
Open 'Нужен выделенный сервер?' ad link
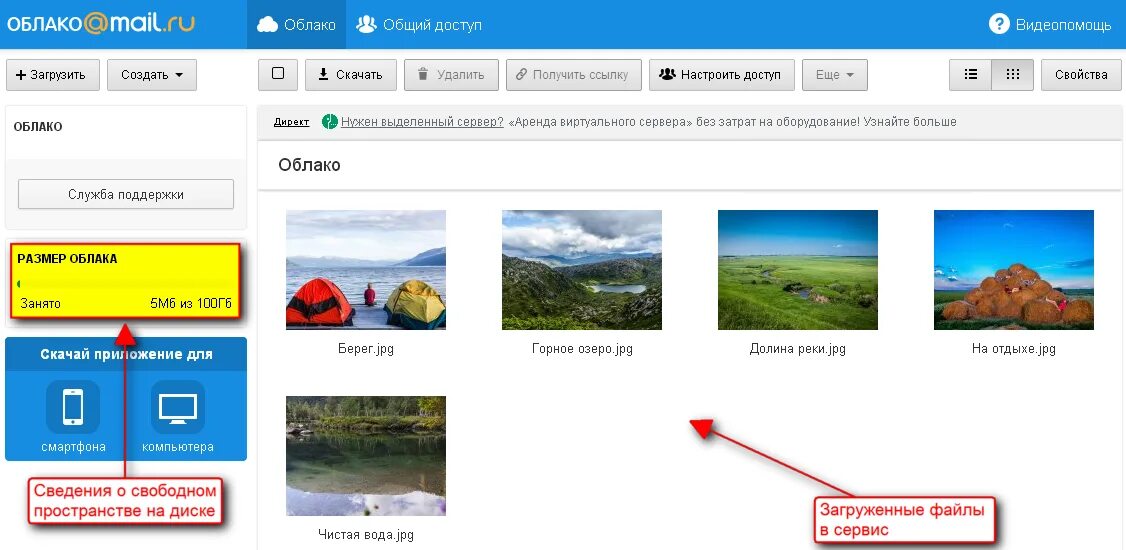pyautogui.click(x=422, y=122)
